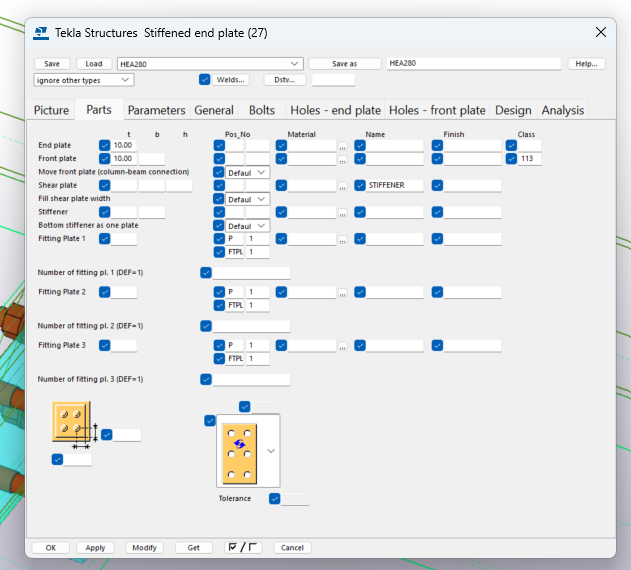
Task: Click the Save button
Action: pyautogui.click(x=52, y=64)
